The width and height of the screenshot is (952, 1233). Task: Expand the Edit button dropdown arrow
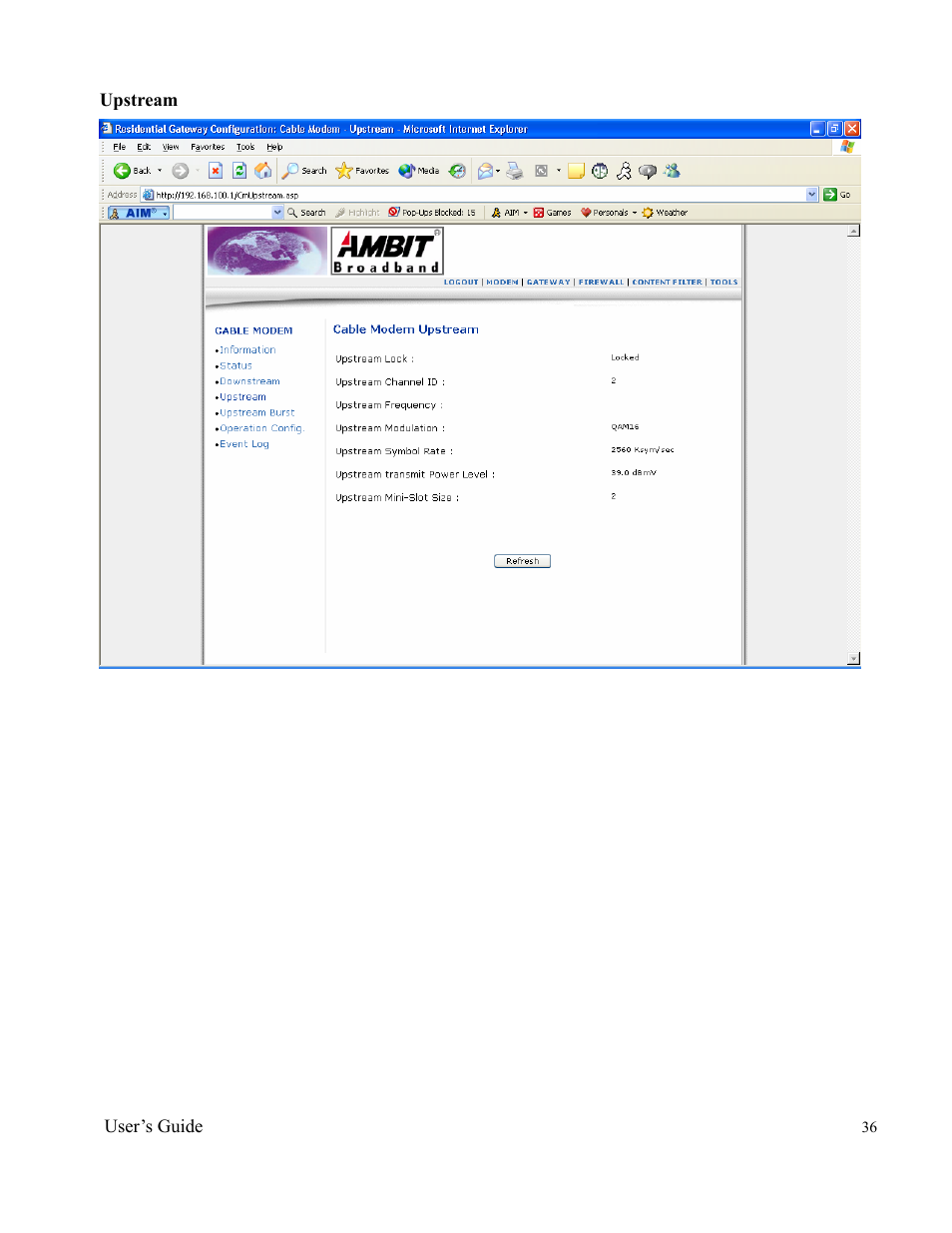coord(558,171)
